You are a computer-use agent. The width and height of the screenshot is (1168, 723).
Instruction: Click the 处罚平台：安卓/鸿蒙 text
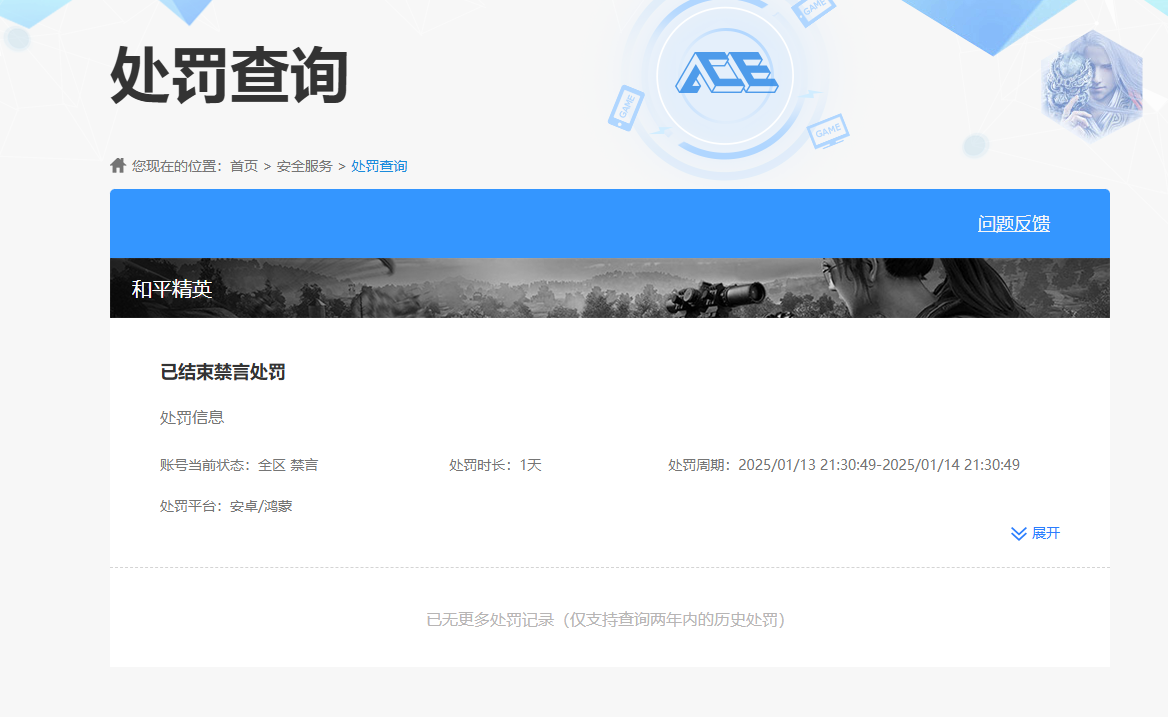coord(226,506)
